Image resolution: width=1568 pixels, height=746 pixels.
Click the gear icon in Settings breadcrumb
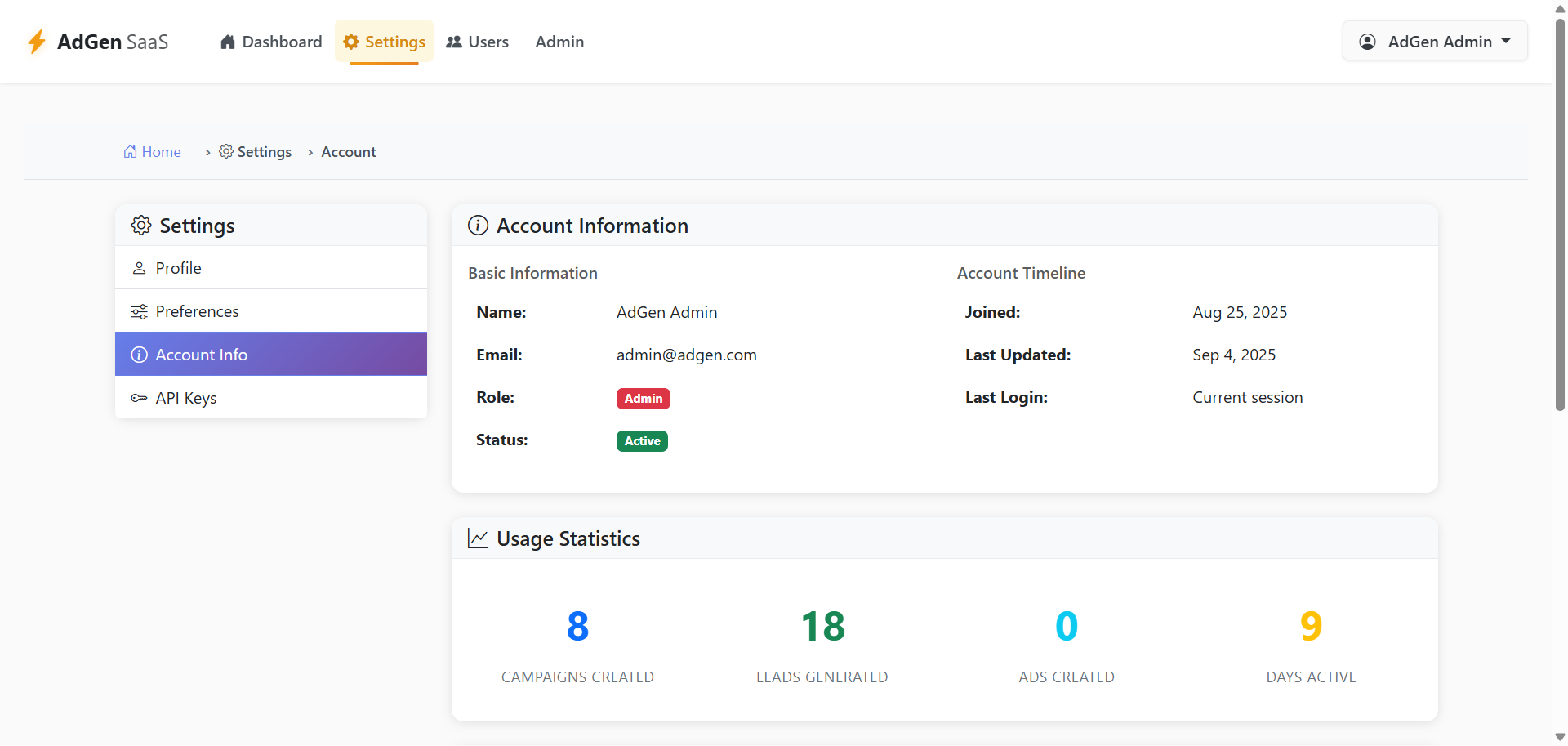tap(226, 152)
